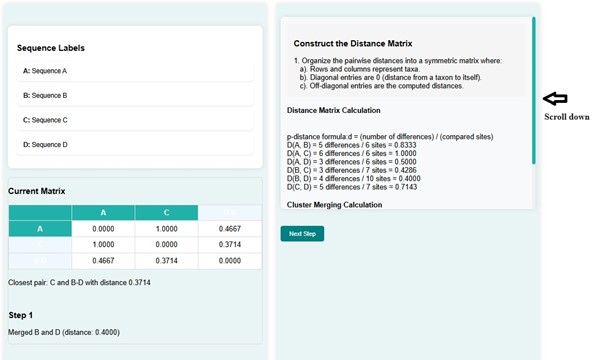Viewport: 602px width, 360px height.
Task: Click the Cluster Merging Calculation heading
Action: pos(334,205)
